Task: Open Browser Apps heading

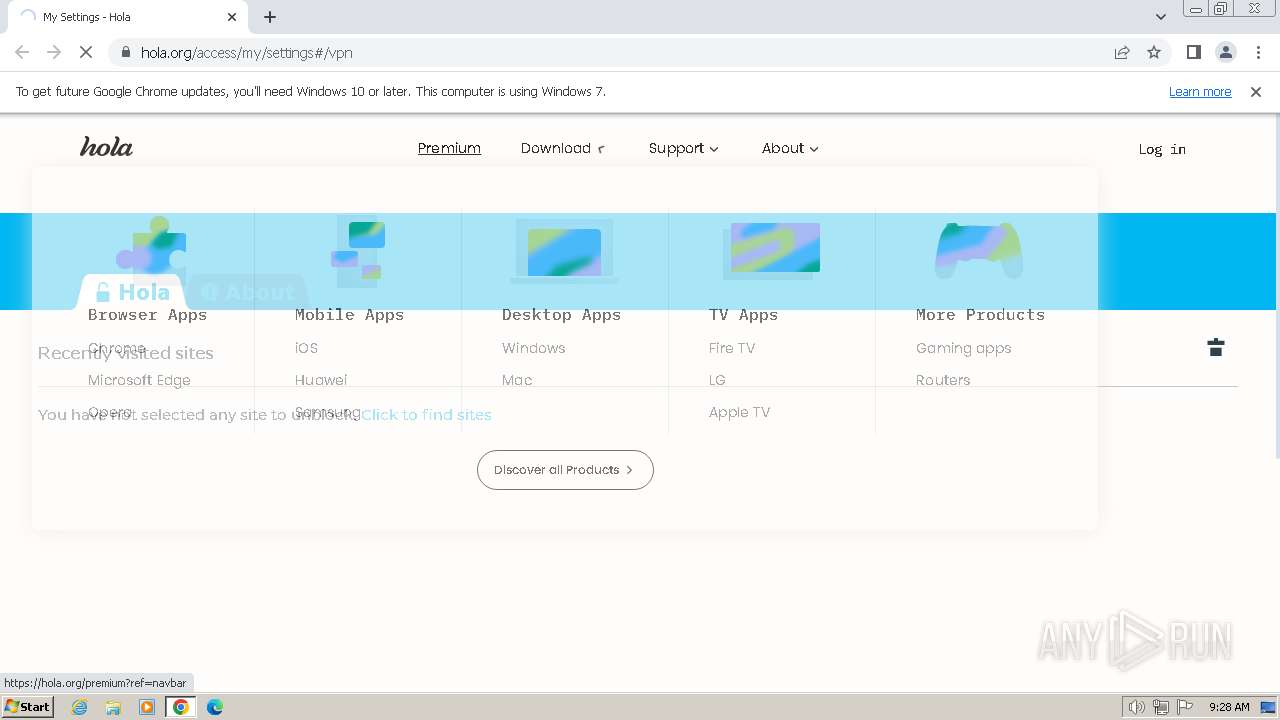Action: [147, 315]
